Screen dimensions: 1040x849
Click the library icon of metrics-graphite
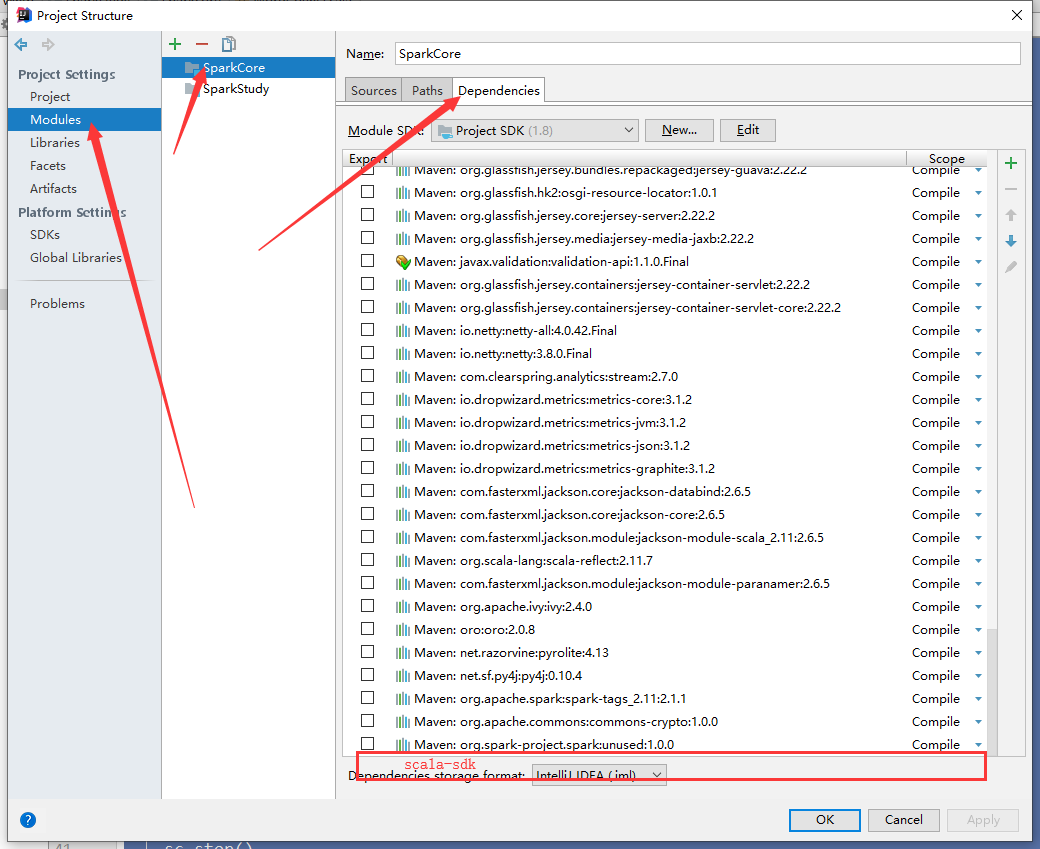[403, 469]
